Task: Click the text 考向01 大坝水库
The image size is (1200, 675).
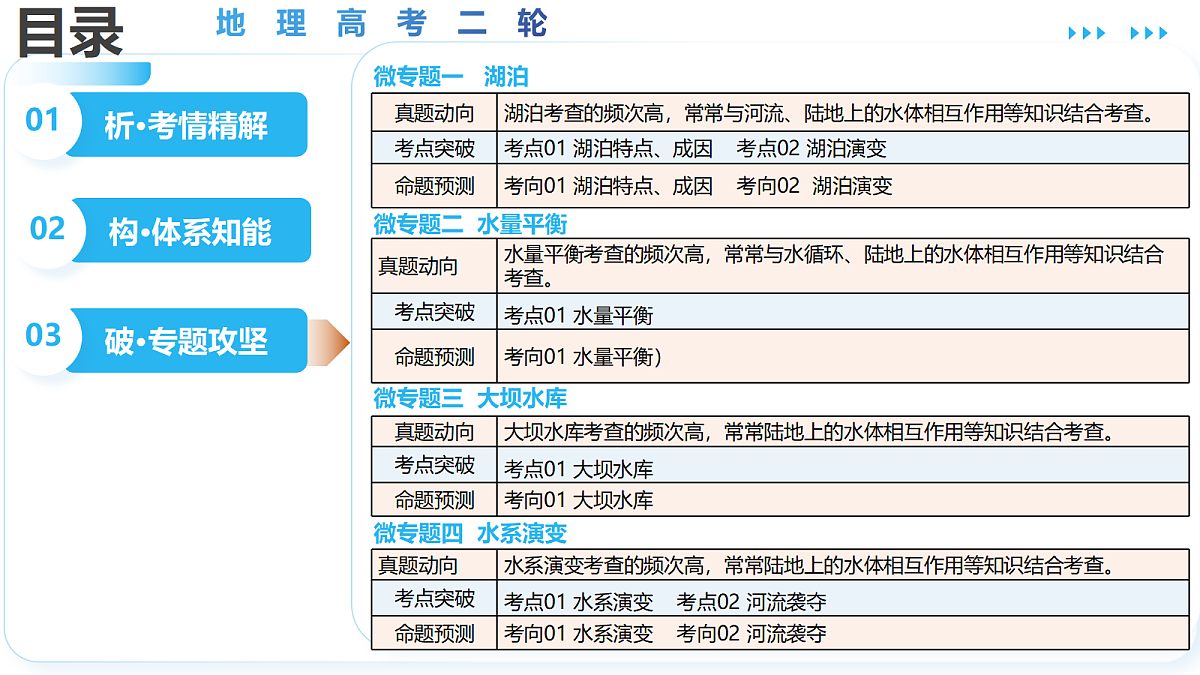Action: click(578, 500)
